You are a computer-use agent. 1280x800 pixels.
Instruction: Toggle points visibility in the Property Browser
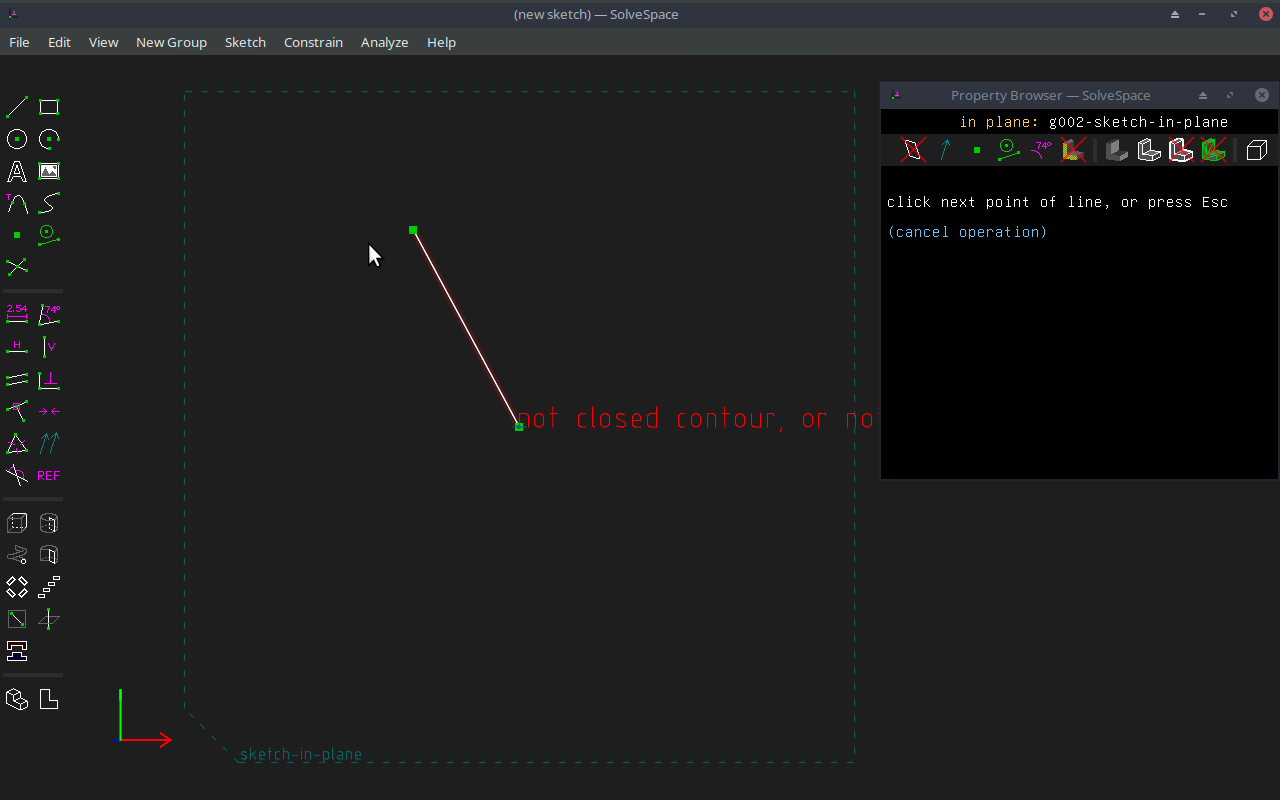976,149
